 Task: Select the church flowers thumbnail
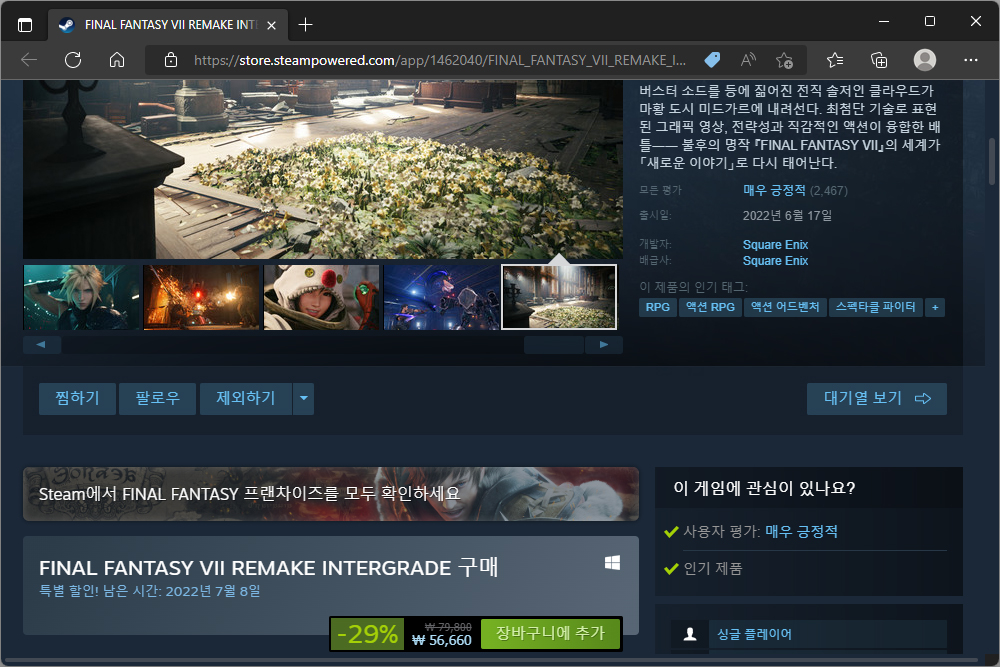coord(559,297)
